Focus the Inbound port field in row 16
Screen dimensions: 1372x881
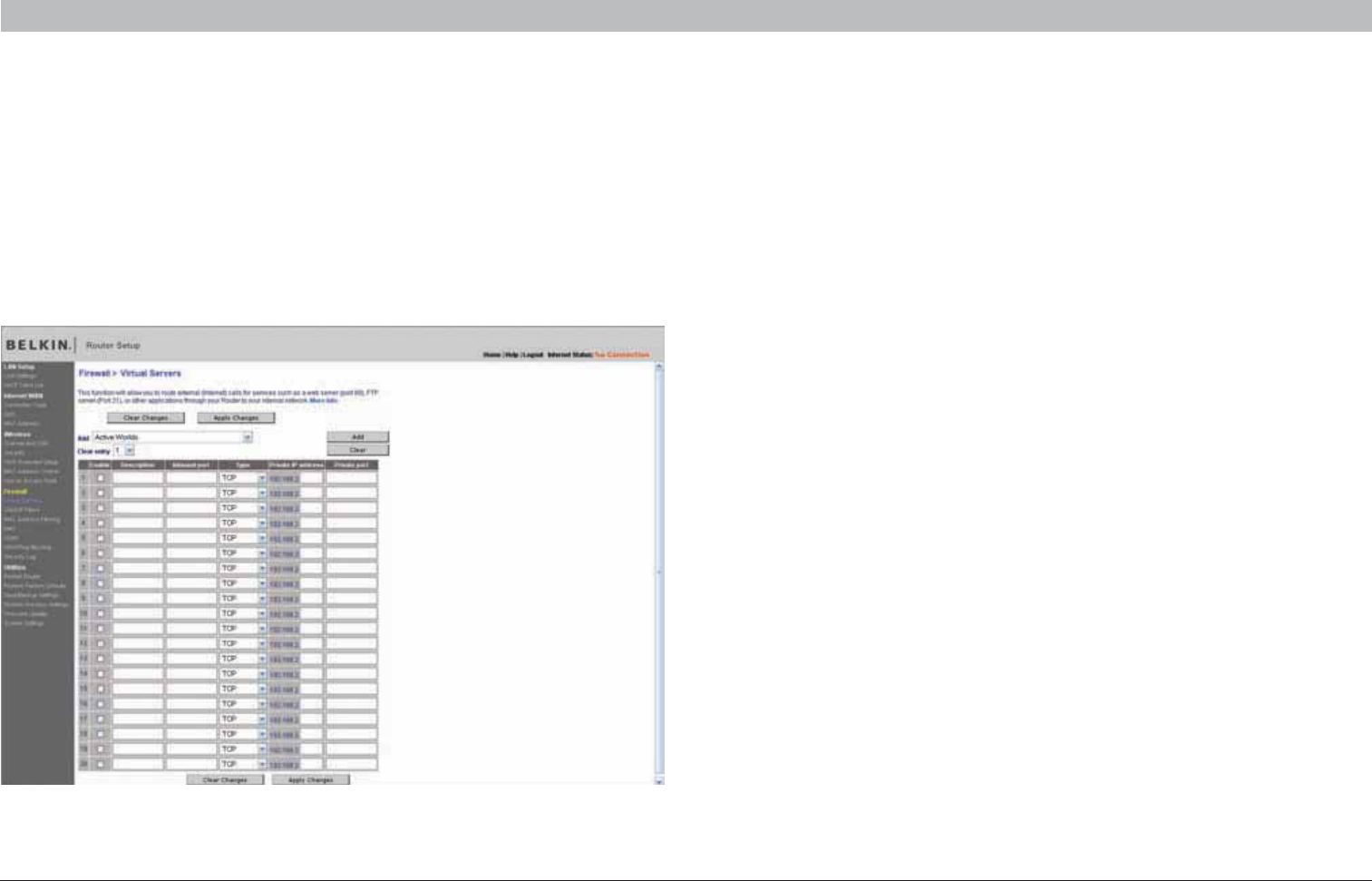191,704
